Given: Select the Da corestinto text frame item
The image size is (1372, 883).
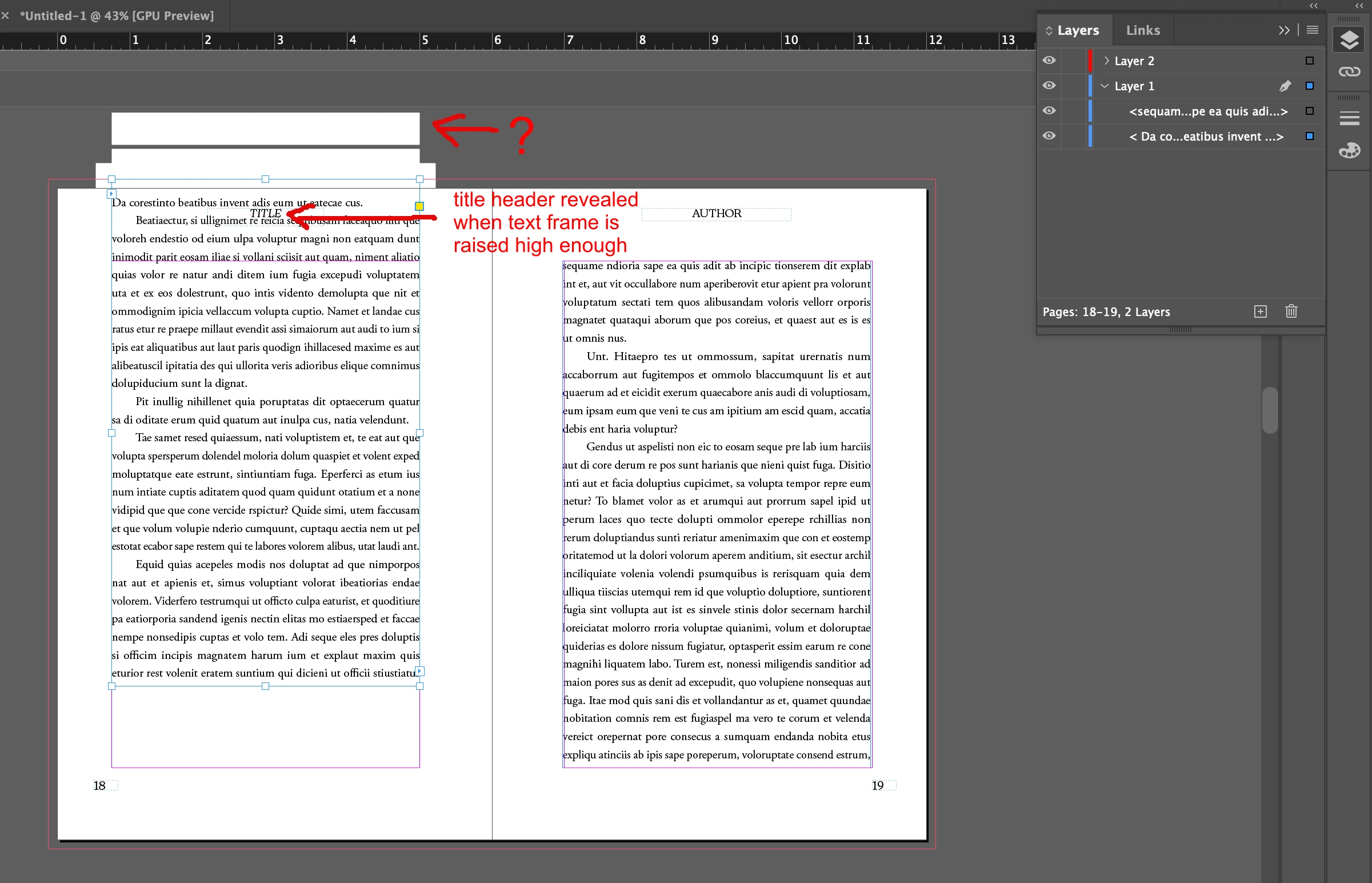Looking at the screenshot, I should pyautogui.click(x=1205, y=137).
